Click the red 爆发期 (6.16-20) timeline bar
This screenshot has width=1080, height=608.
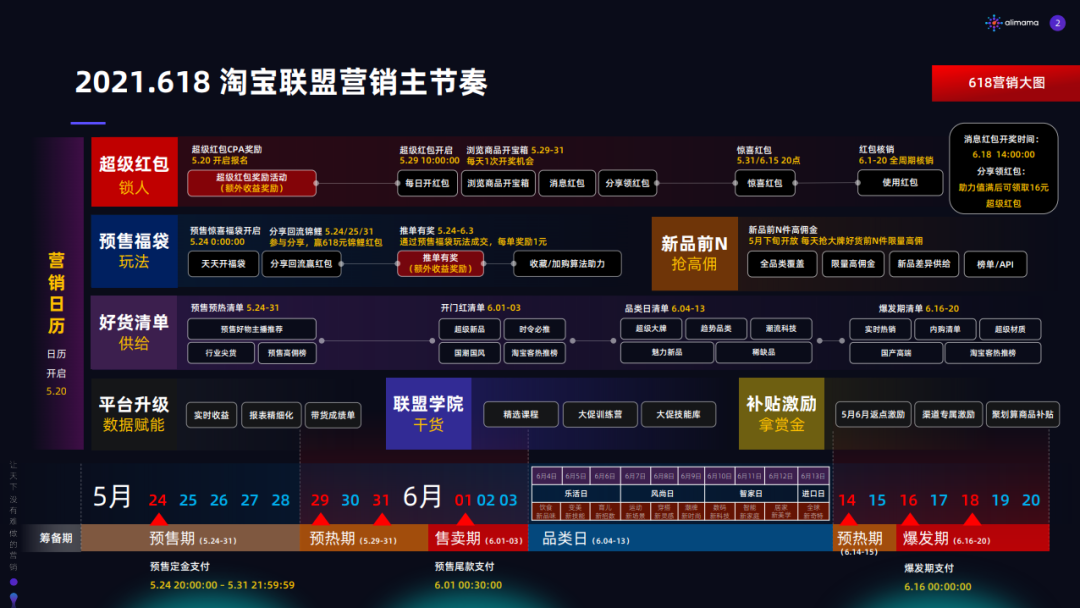pos(973,538)
